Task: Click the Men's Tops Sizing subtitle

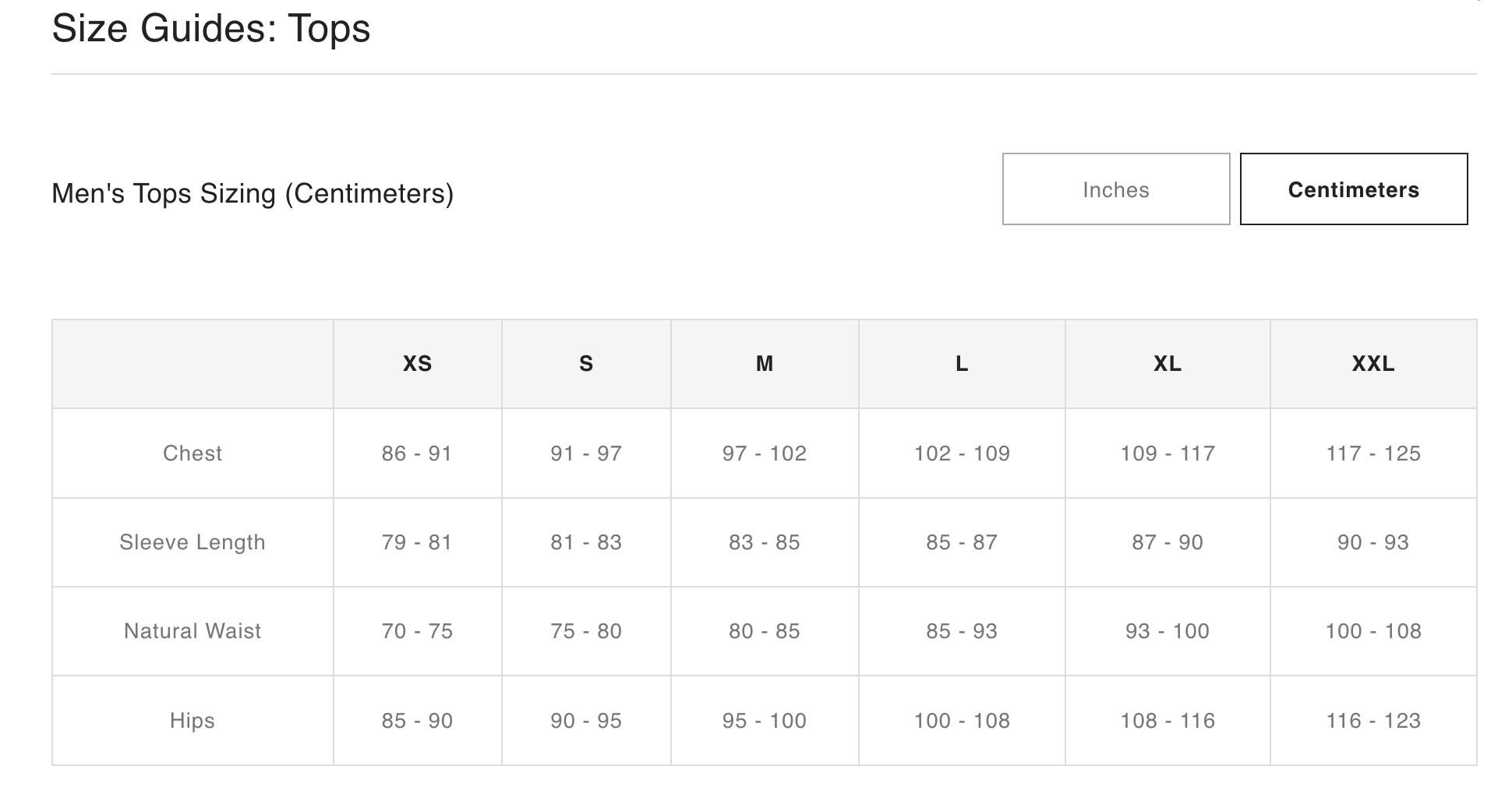Action: tap(253, 193)
